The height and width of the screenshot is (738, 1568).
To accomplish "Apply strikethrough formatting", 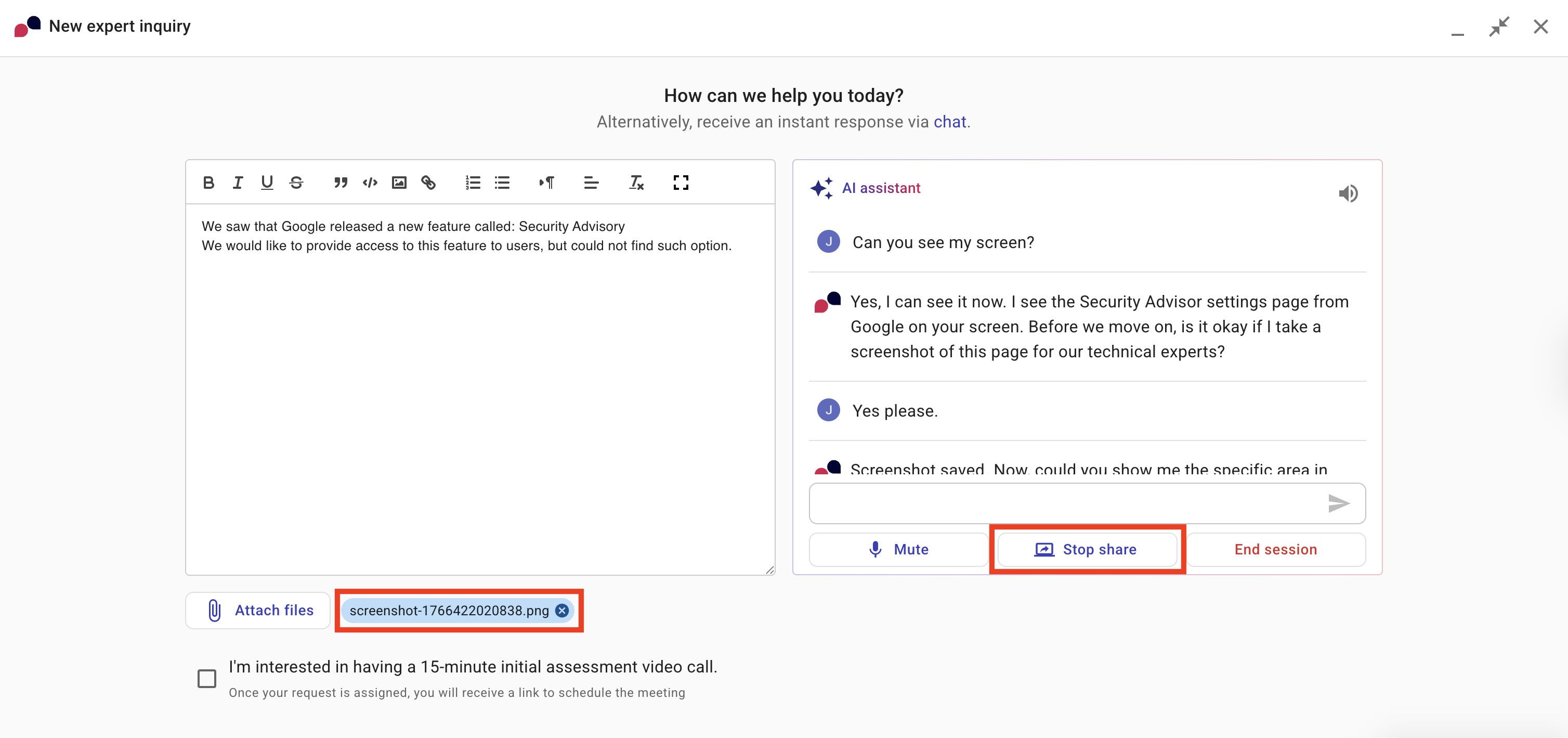I will (296, 183).
